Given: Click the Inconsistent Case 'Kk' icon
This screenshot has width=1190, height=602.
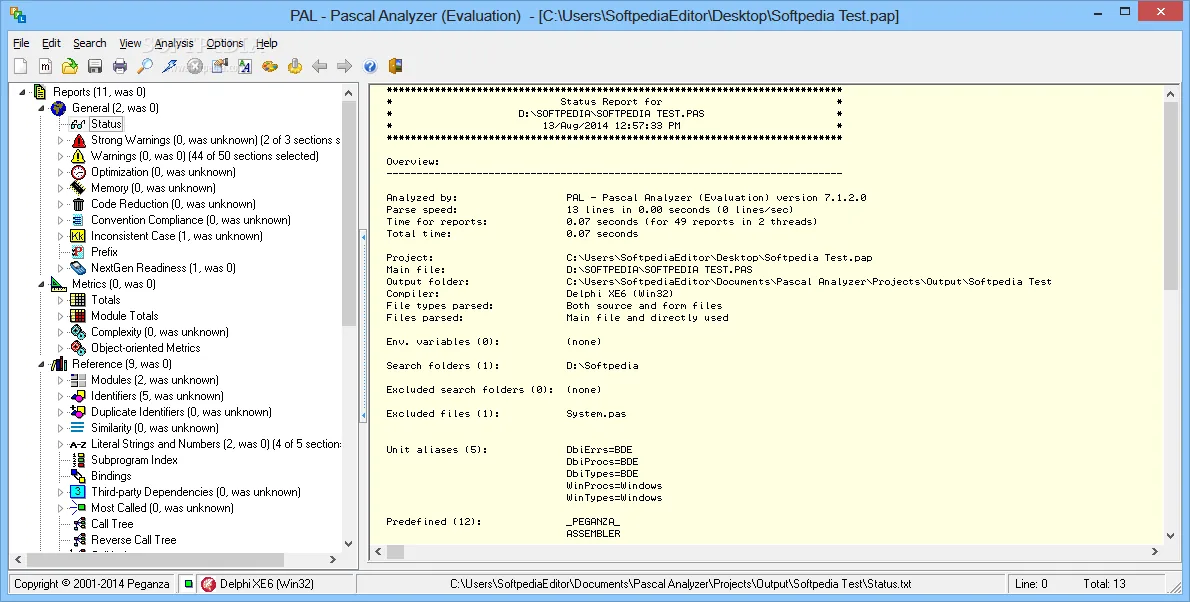Looking at the screenshot, I should click(78, 236).
